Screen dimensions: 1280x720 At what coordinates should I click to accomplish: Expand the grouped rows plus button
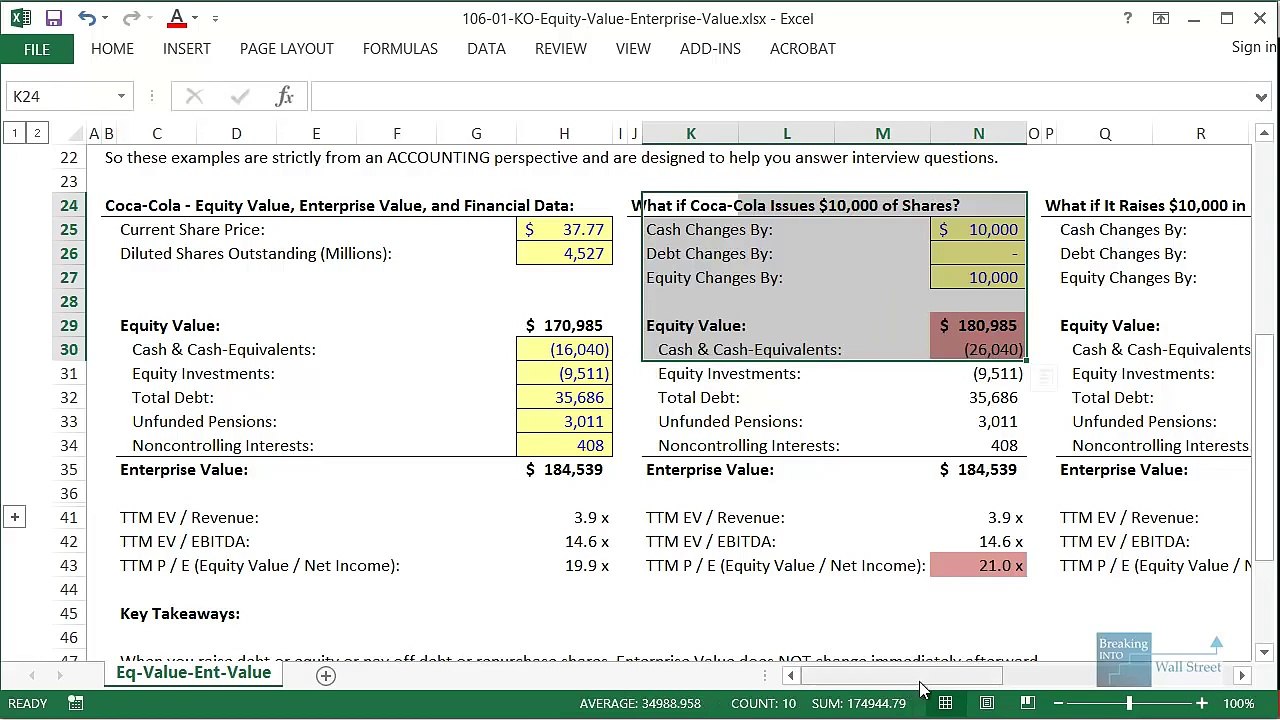(15, 517)
